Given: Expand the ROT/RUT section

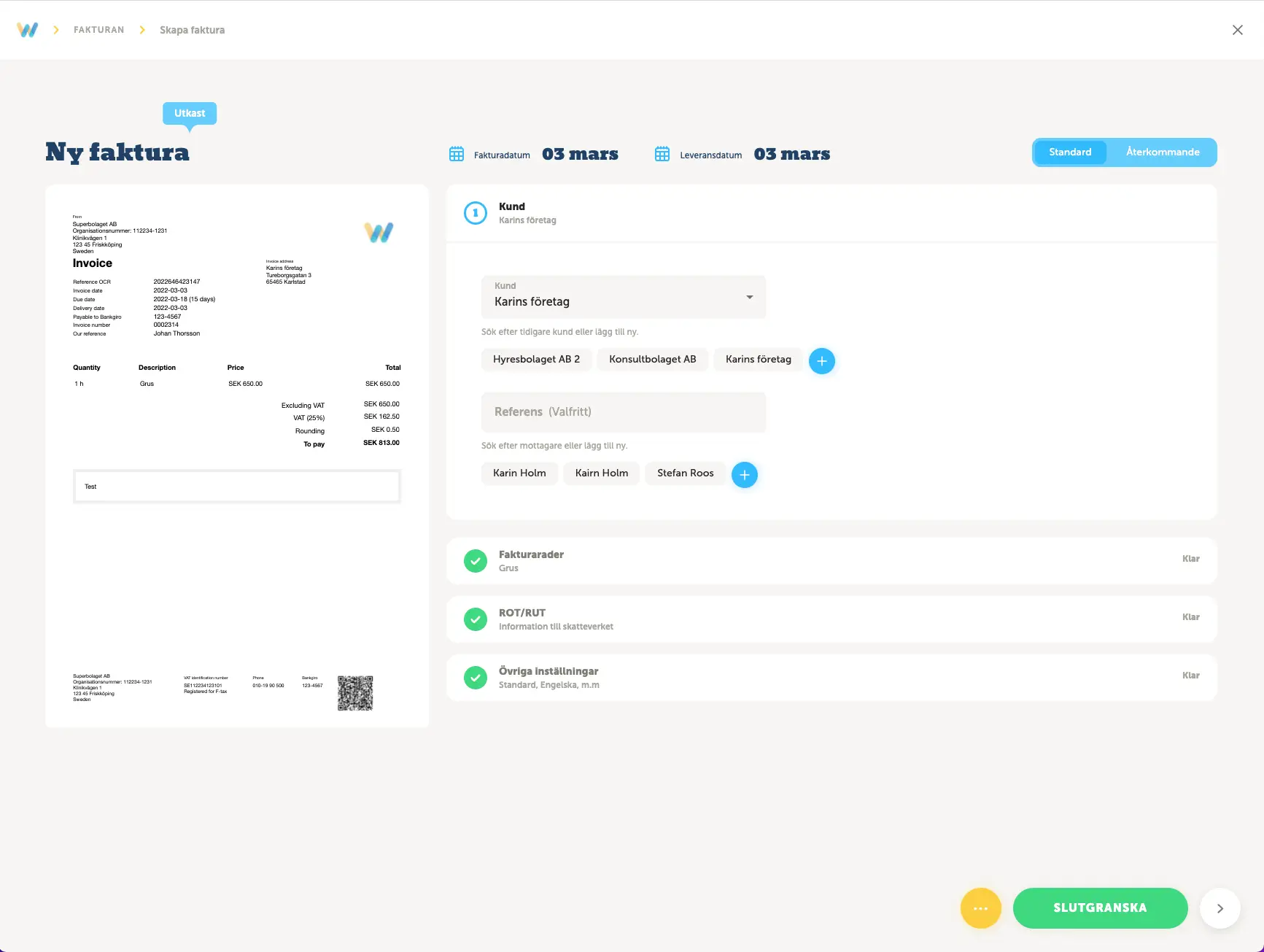Looking at the screenshot, I should pos(831,619).
